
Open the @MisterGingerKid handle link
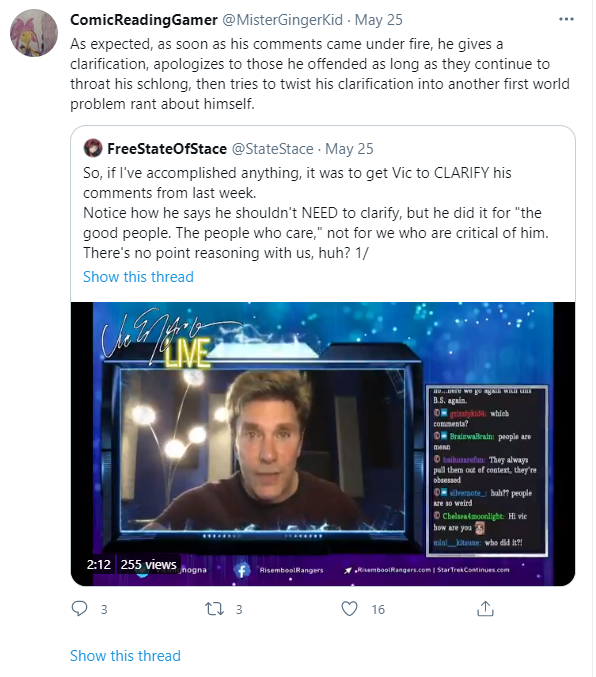[x=282, y=20]
